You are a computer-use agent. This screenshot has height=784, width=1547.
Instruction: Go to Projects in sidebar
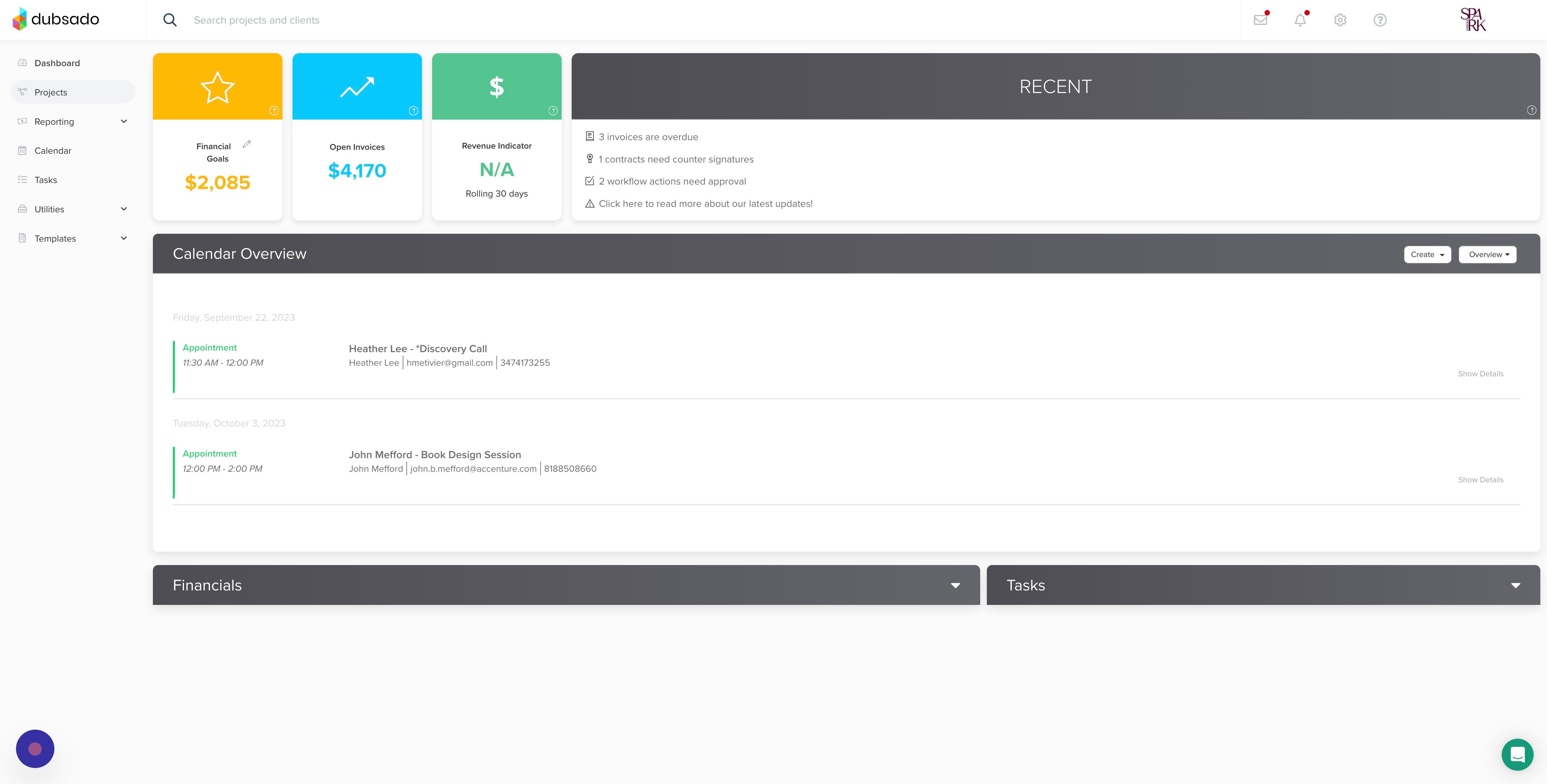point(51,92)
